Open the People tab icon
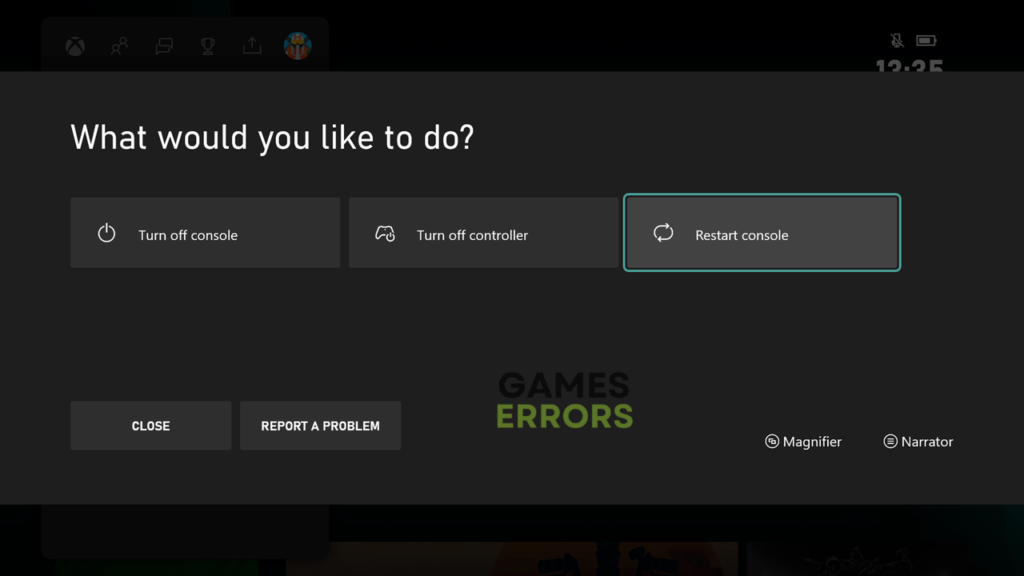1024x576 pixels. pos(120,46)
